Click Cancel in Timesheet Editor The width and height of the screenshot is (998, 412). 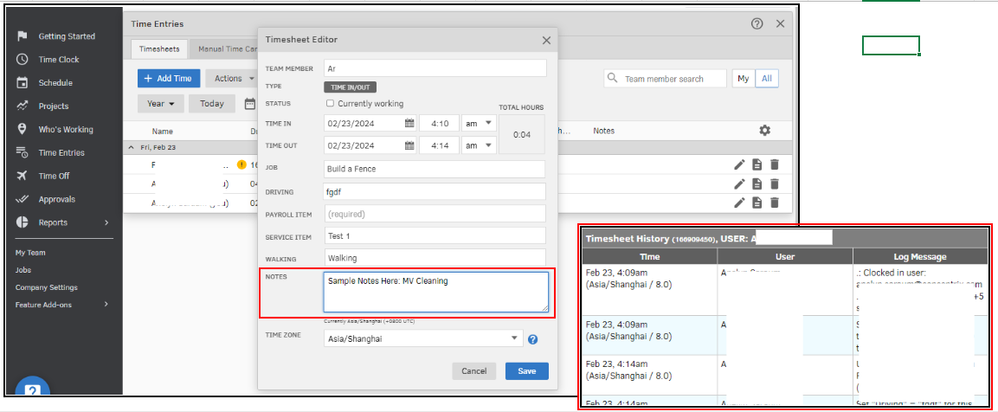474,371
